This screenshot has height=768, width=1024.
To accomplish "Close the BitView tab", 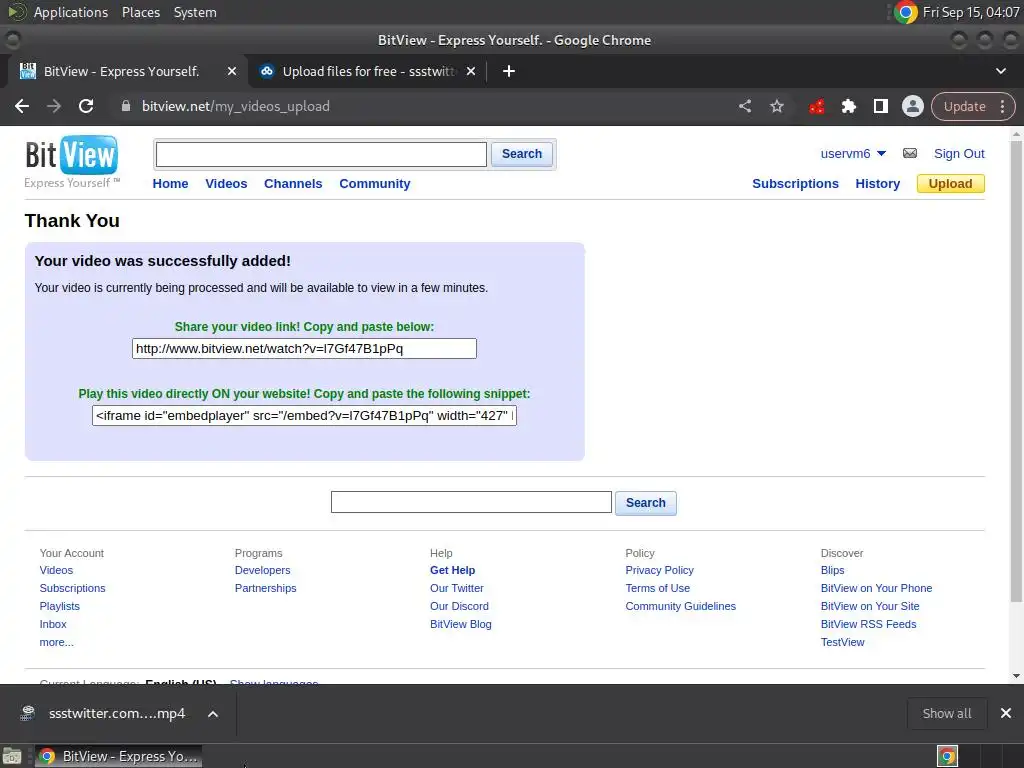I will (232, 71).
